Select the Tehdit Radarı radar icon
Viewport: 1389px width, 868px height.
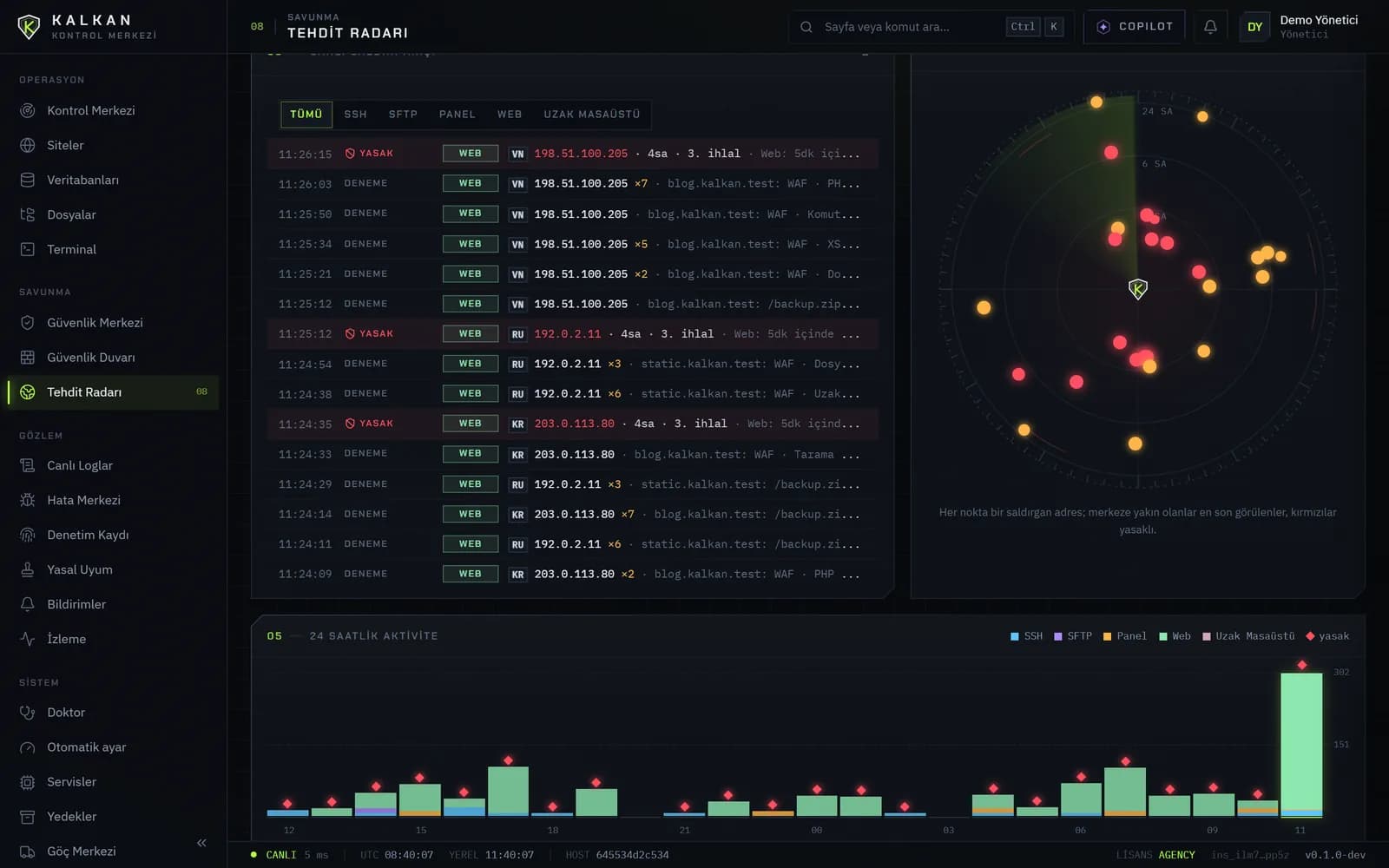coord(28,392)
